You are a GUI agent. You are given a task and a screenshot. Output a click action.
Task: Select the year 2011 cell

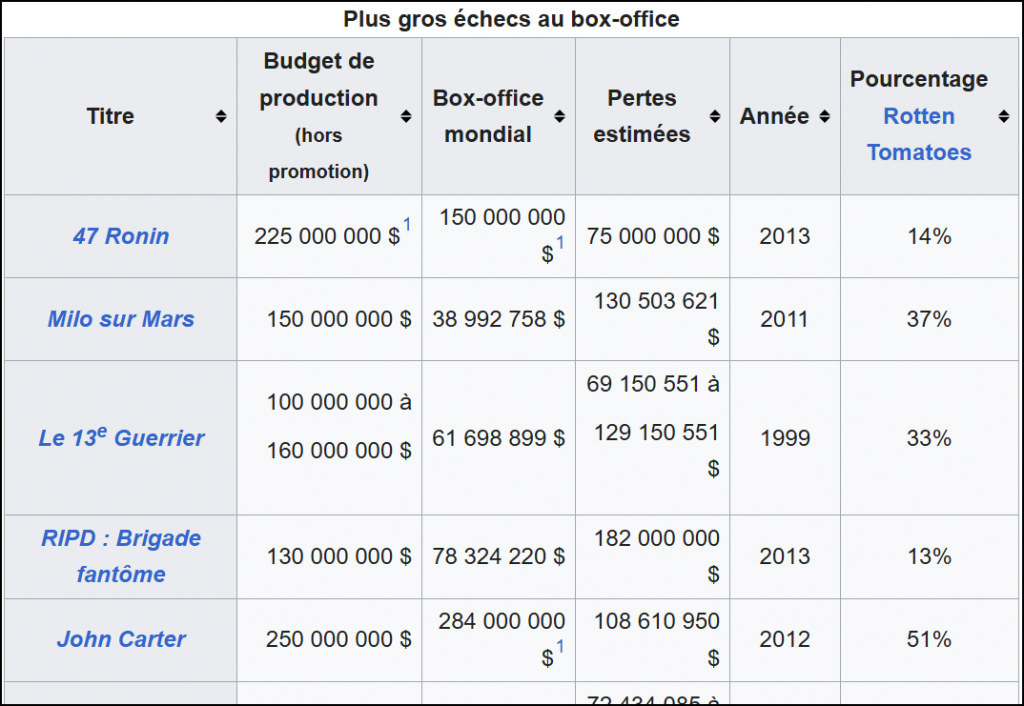pos(784,319)
